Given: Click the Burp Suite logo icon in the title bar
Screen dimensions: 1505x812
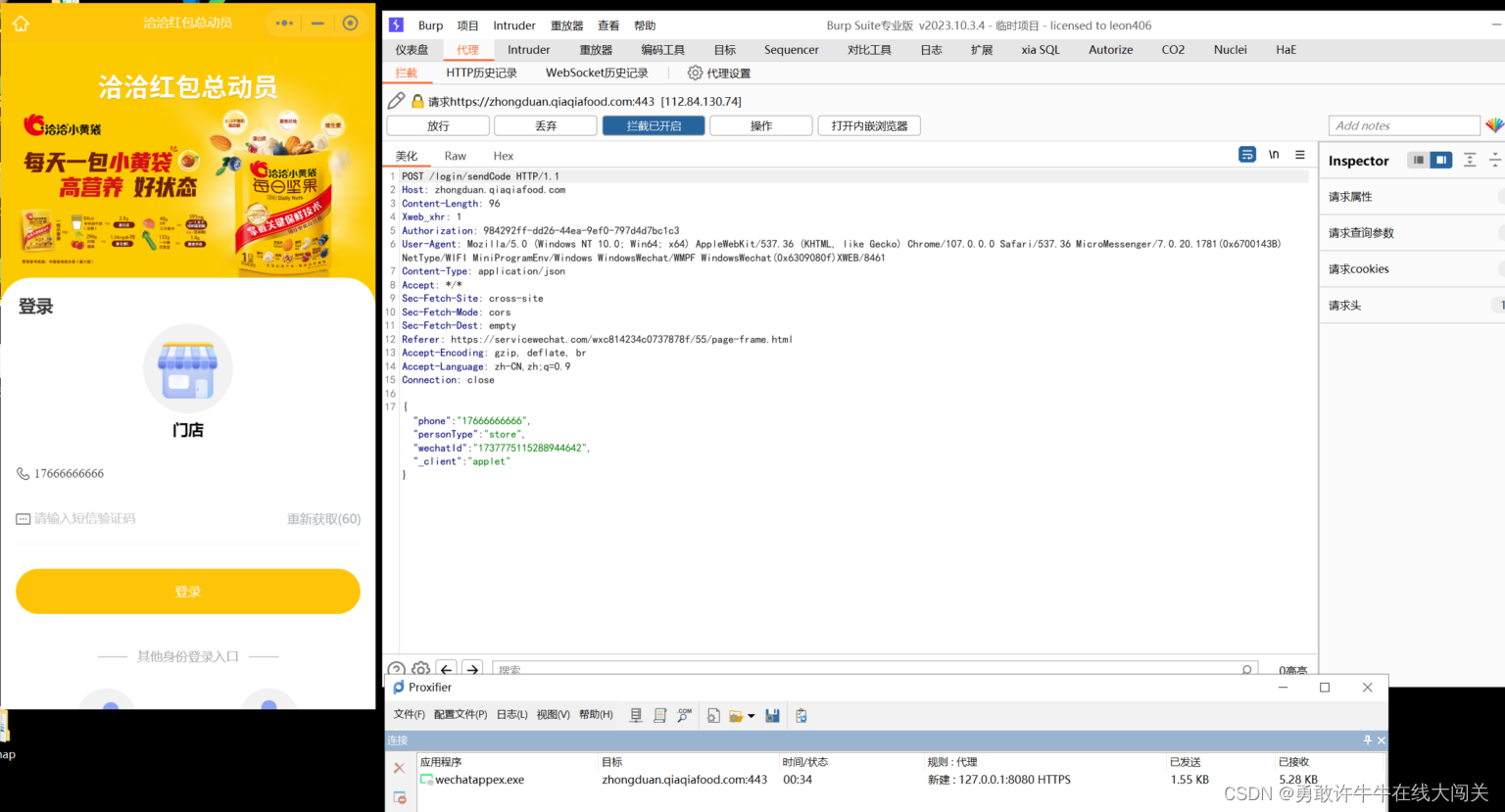Looking at the screenshot, I should 396,25.
